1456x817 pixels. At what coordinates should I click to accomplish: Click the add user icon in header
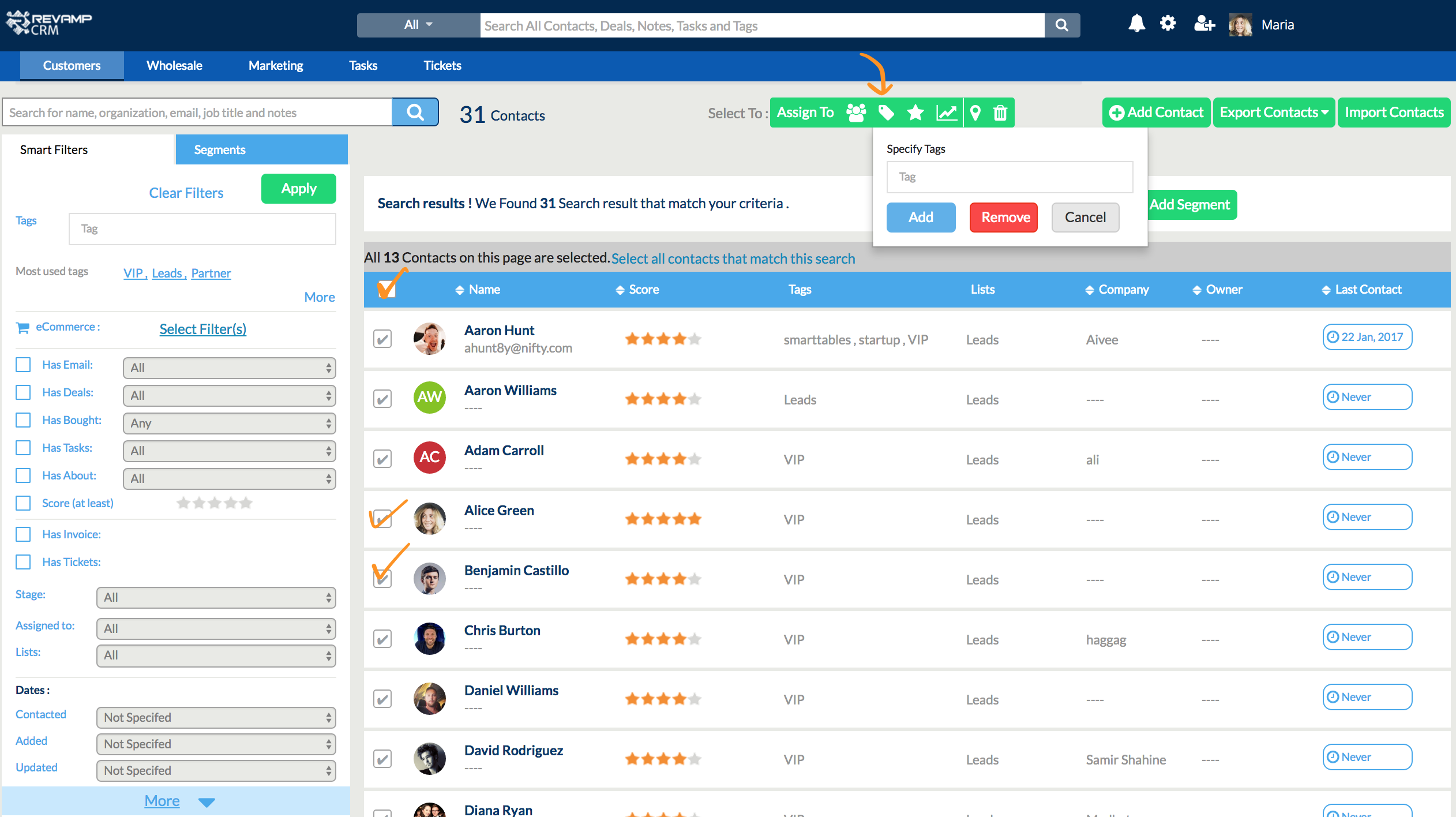click(1204, 24)
